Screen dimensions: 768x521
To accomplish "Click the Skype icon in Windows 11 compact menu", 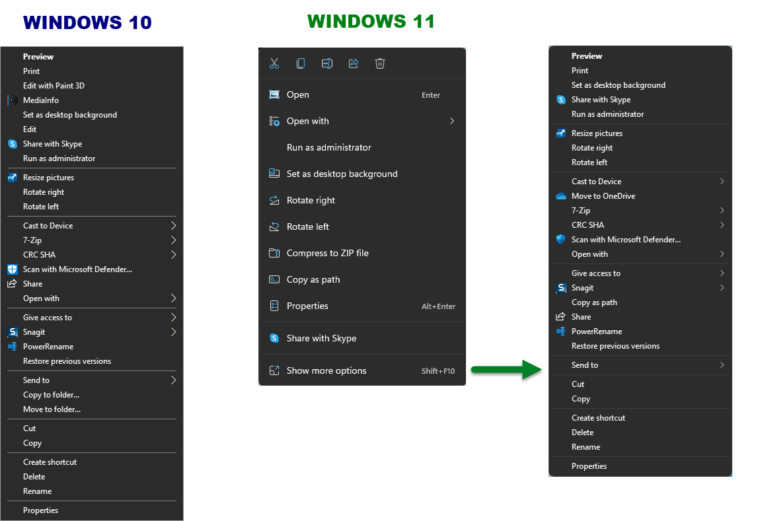I will 274,338.
